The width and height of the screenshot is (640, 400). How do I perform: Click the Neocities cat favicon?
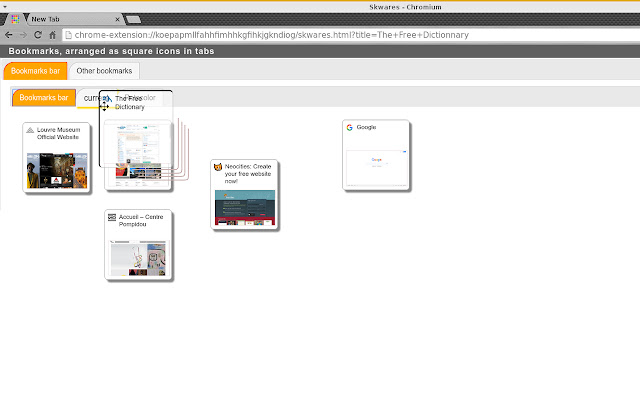coord(218,167)
